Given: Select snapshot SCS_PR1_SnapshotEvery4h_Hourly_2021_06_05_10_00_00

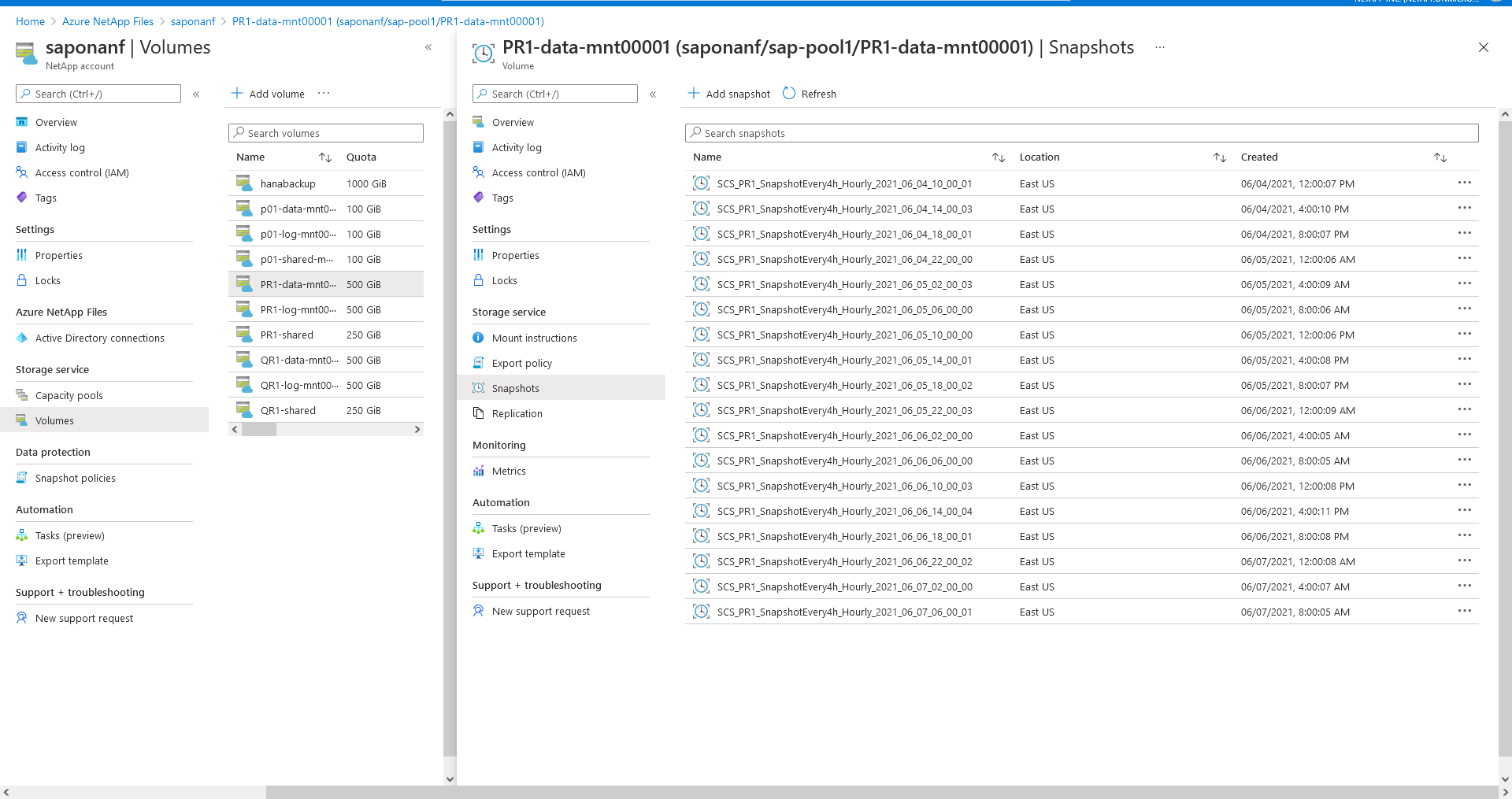Looking at the screenshot, I should [845, 335].
